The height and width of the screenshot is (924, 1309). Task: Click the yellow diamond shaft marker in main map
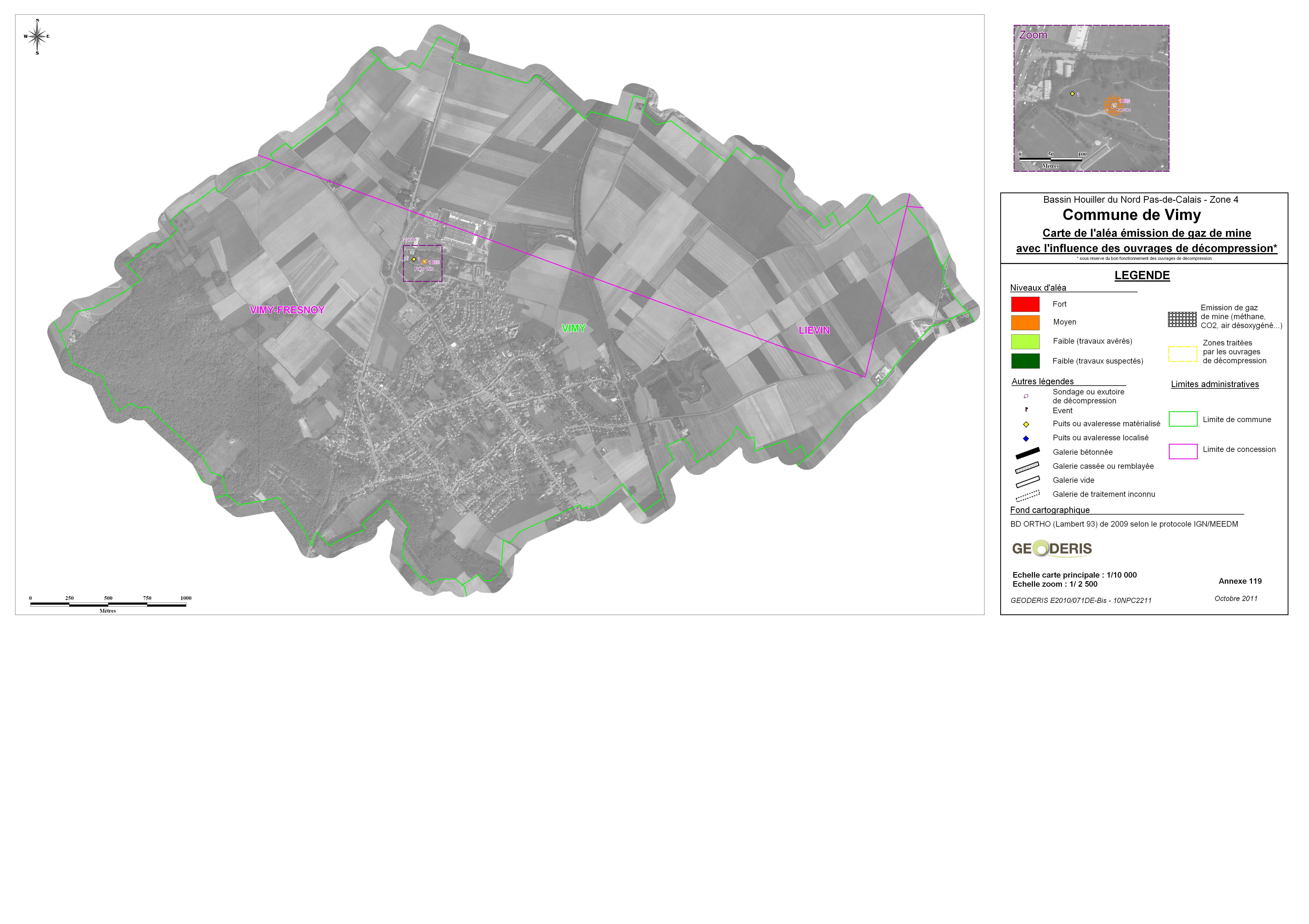[x=414, y=259]
